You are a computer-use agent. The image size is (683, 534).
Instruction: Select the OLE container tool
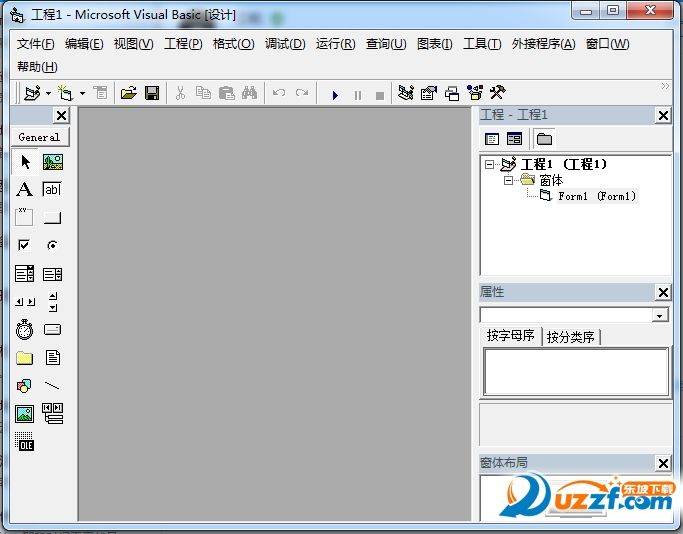(25, 443)
